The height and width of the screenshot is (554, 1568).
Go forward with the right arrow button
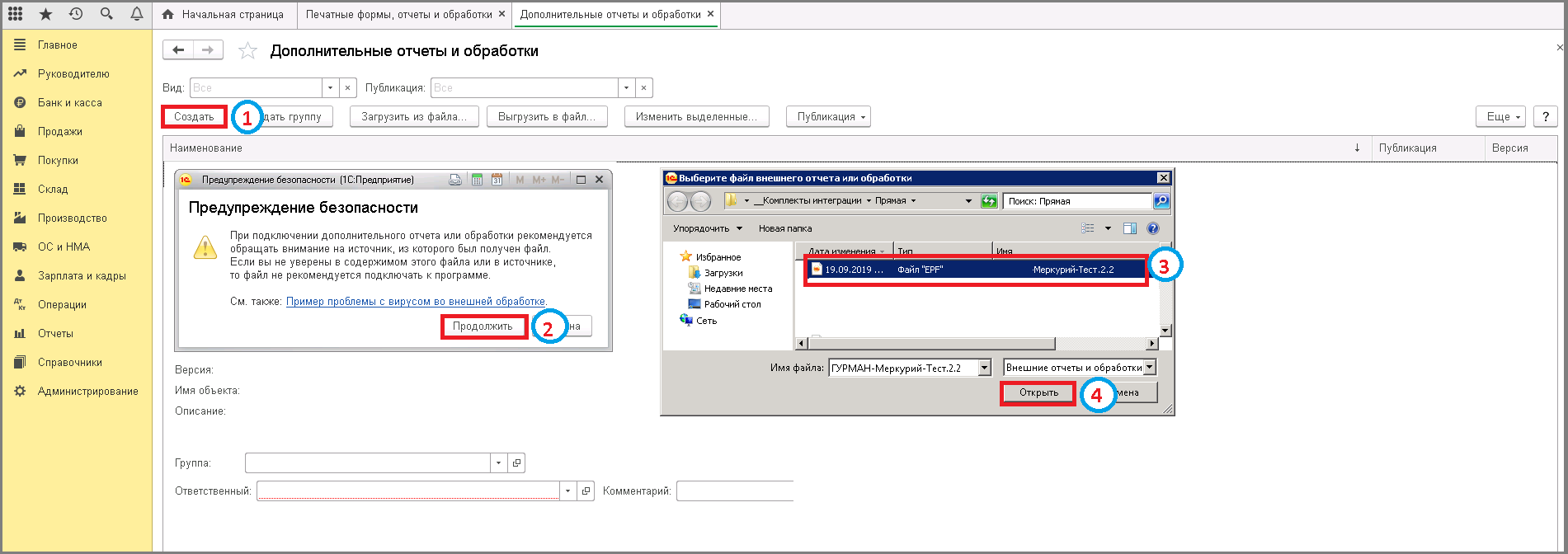(x=209, y=50)
